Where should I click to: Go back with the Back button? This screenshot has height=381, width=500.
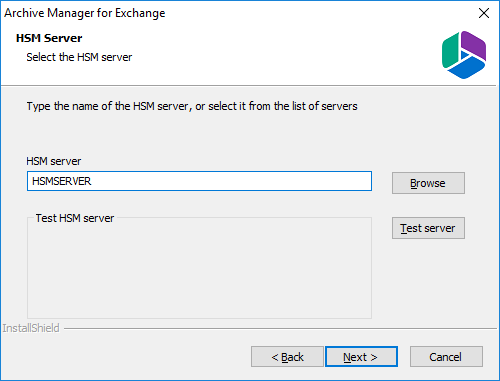click(287, 357)
